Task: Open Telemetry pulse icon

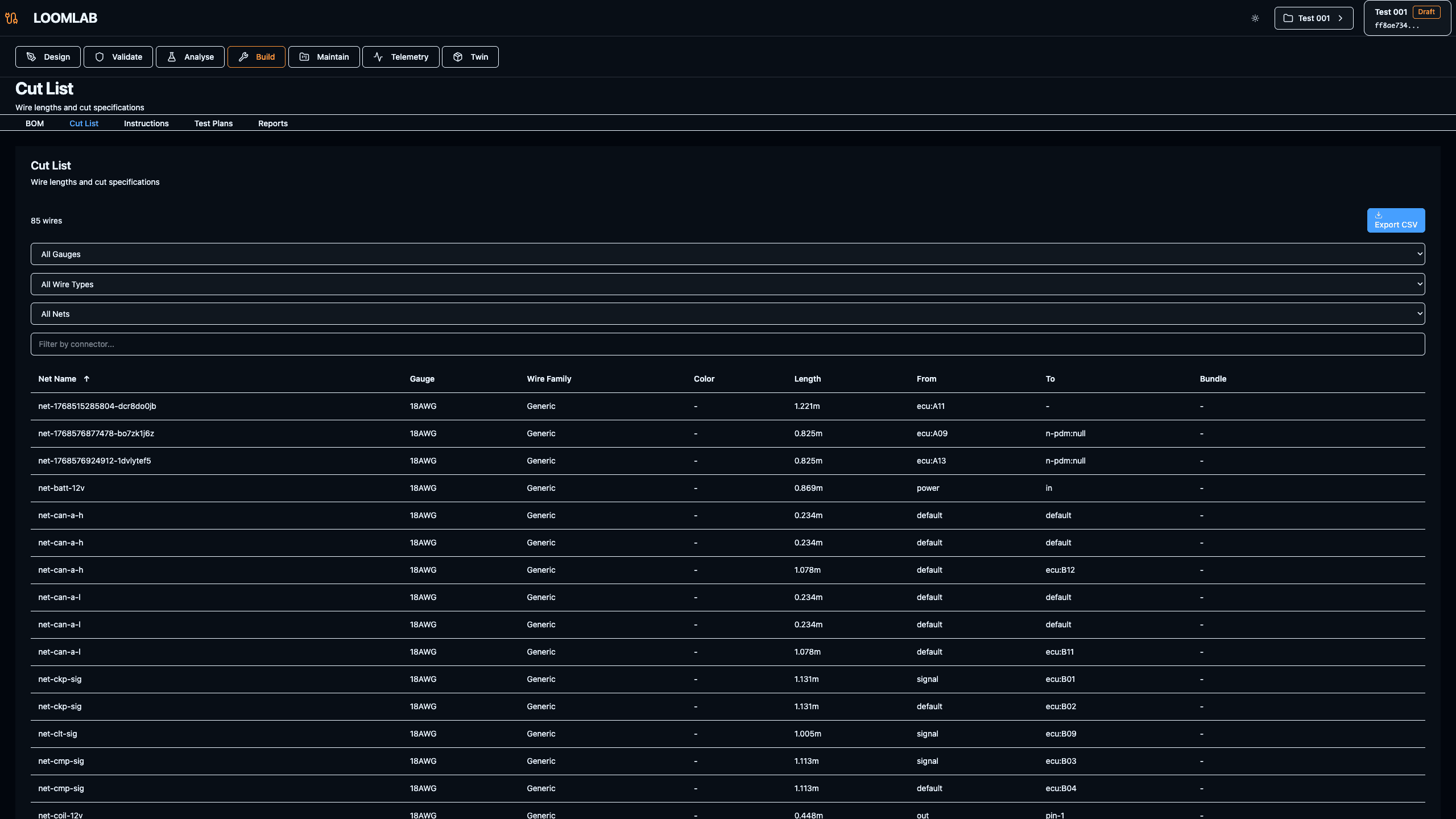Action: 378,57
